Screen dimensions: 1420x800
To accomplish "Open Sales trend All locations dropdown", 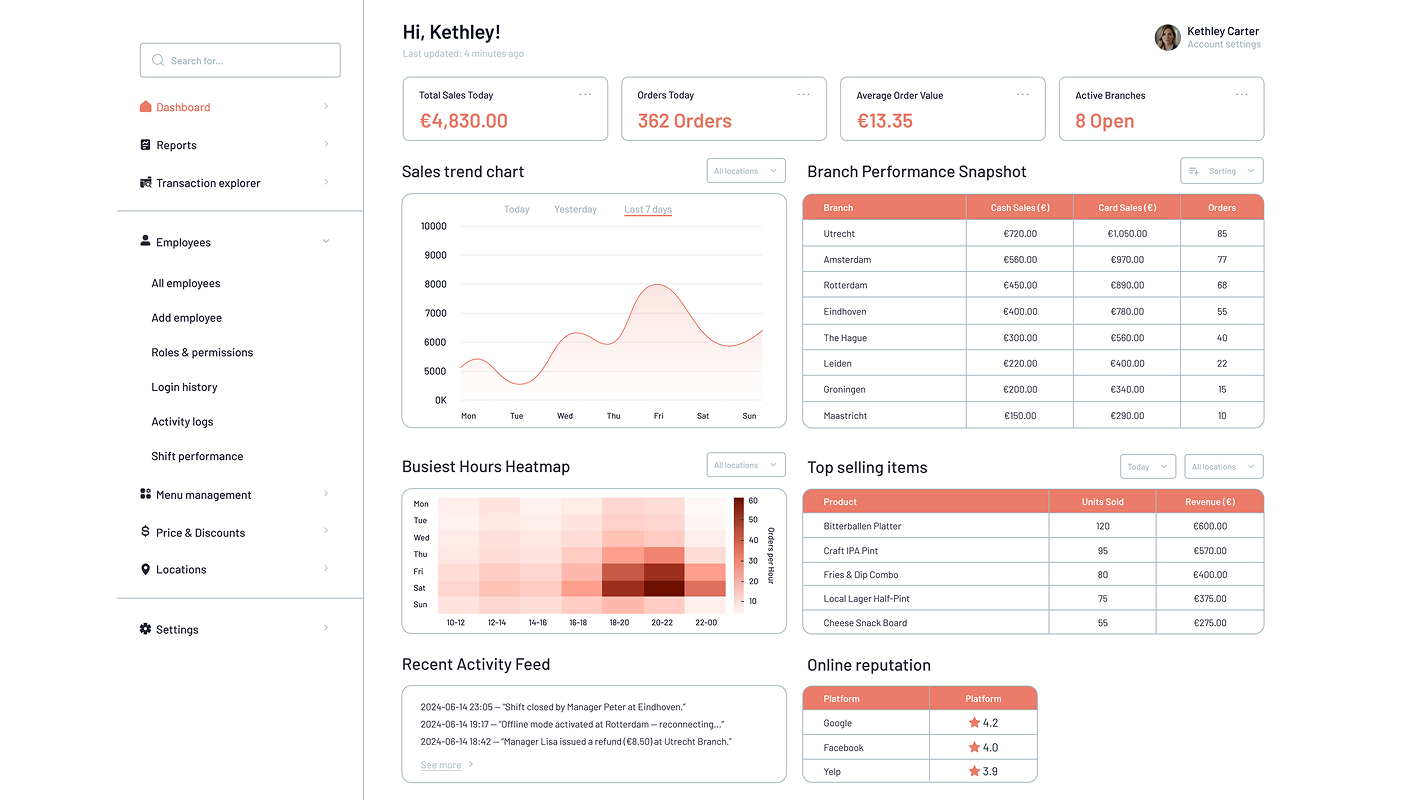I will click(x=746, y=171).
